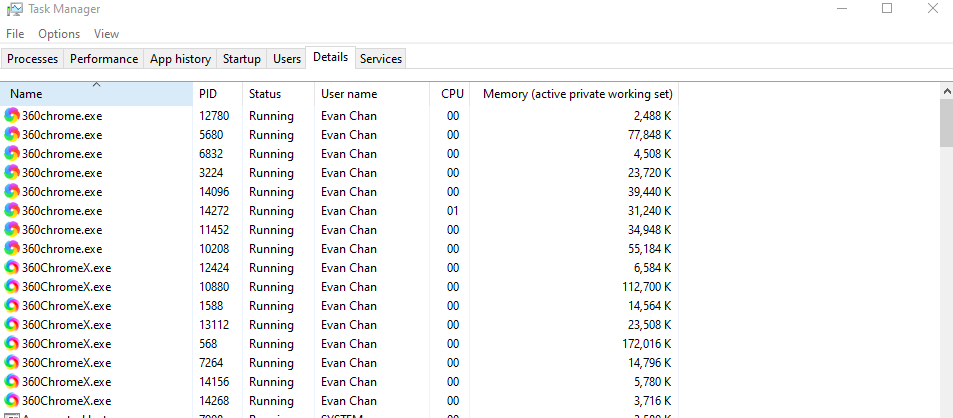
Task: Click Evan Chan user of PID 14156
Action: pyautogui.click(x=349, y=382)
